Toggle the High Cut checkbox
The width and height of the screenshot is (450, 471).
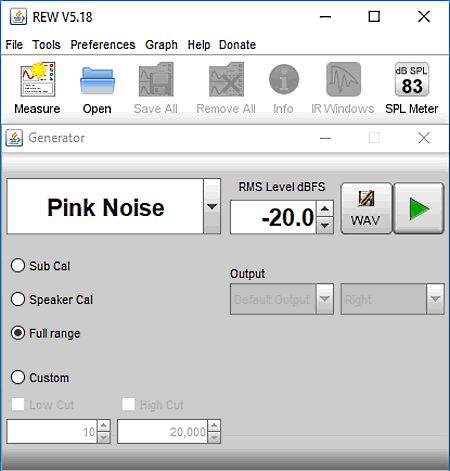tap(128, 404)
